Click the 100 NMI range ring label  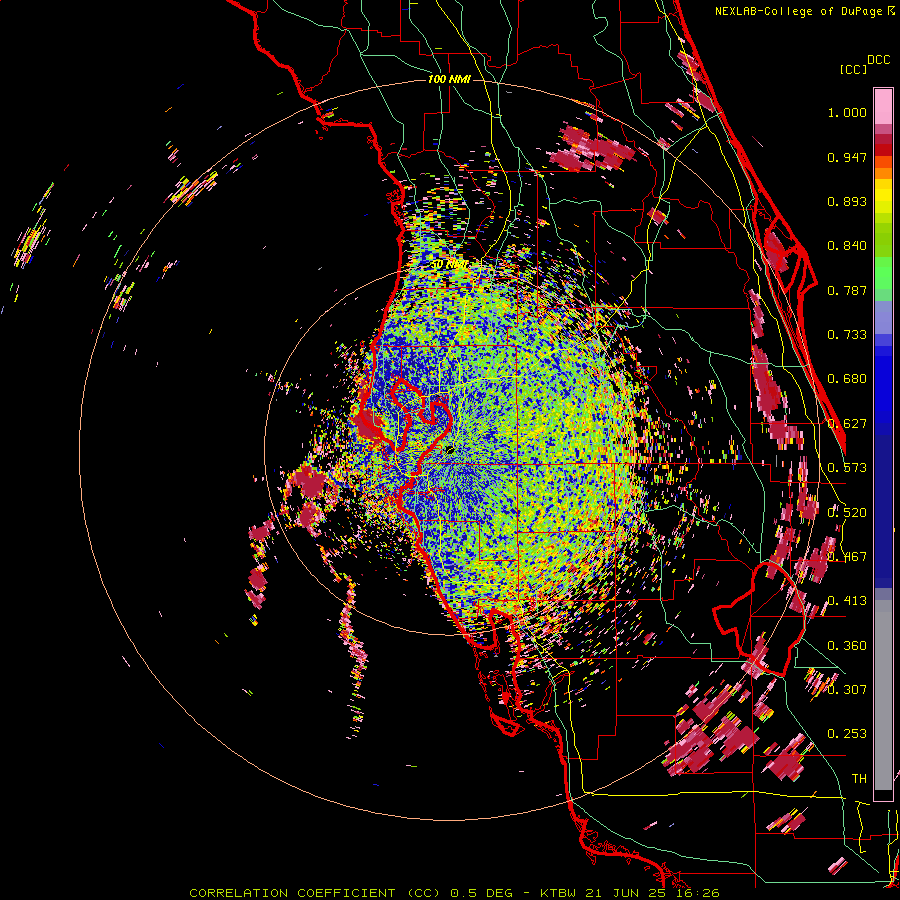click(449, 79)
